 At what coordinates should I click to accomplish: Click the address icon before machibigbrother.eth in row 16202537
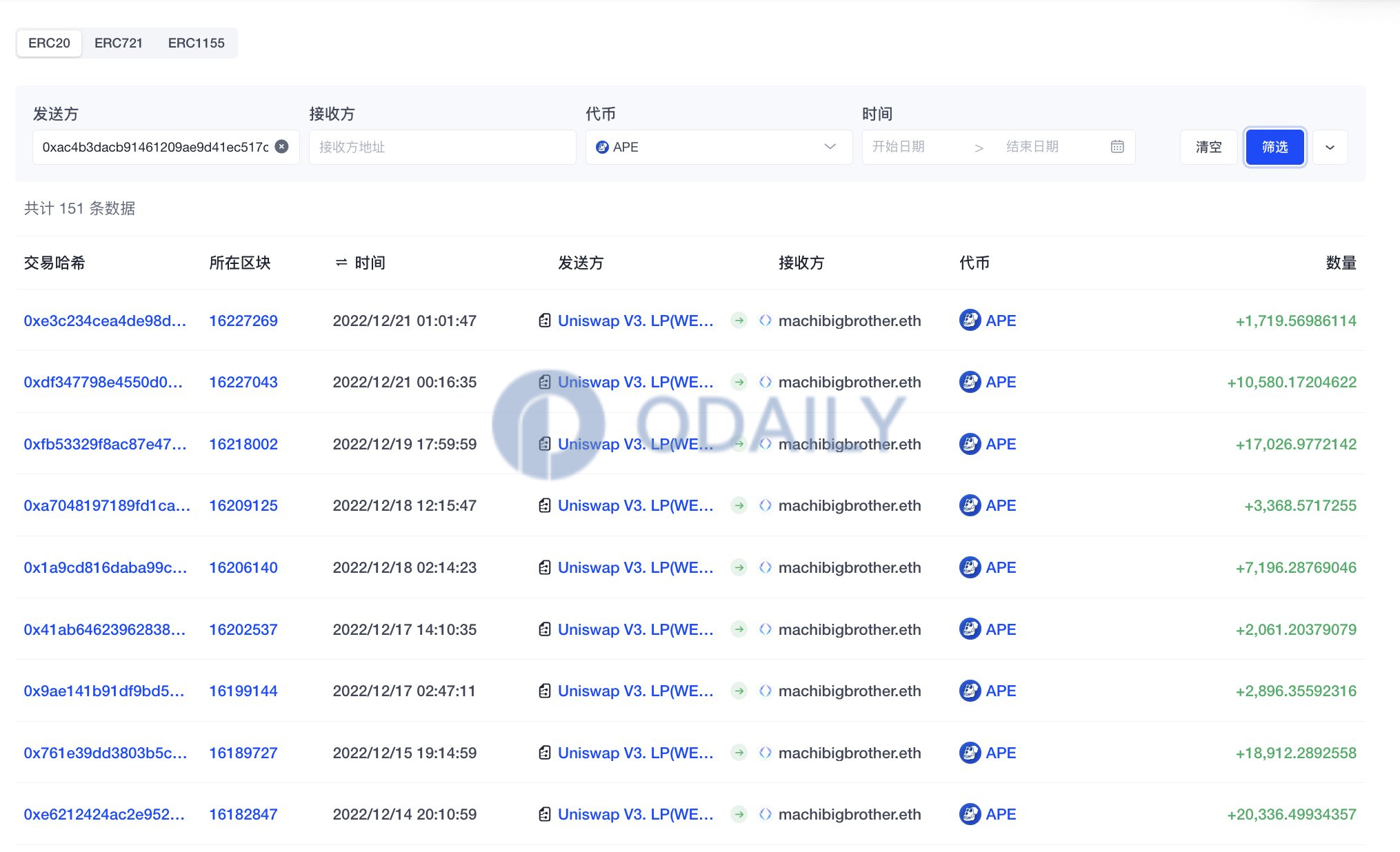click(765, 629)
